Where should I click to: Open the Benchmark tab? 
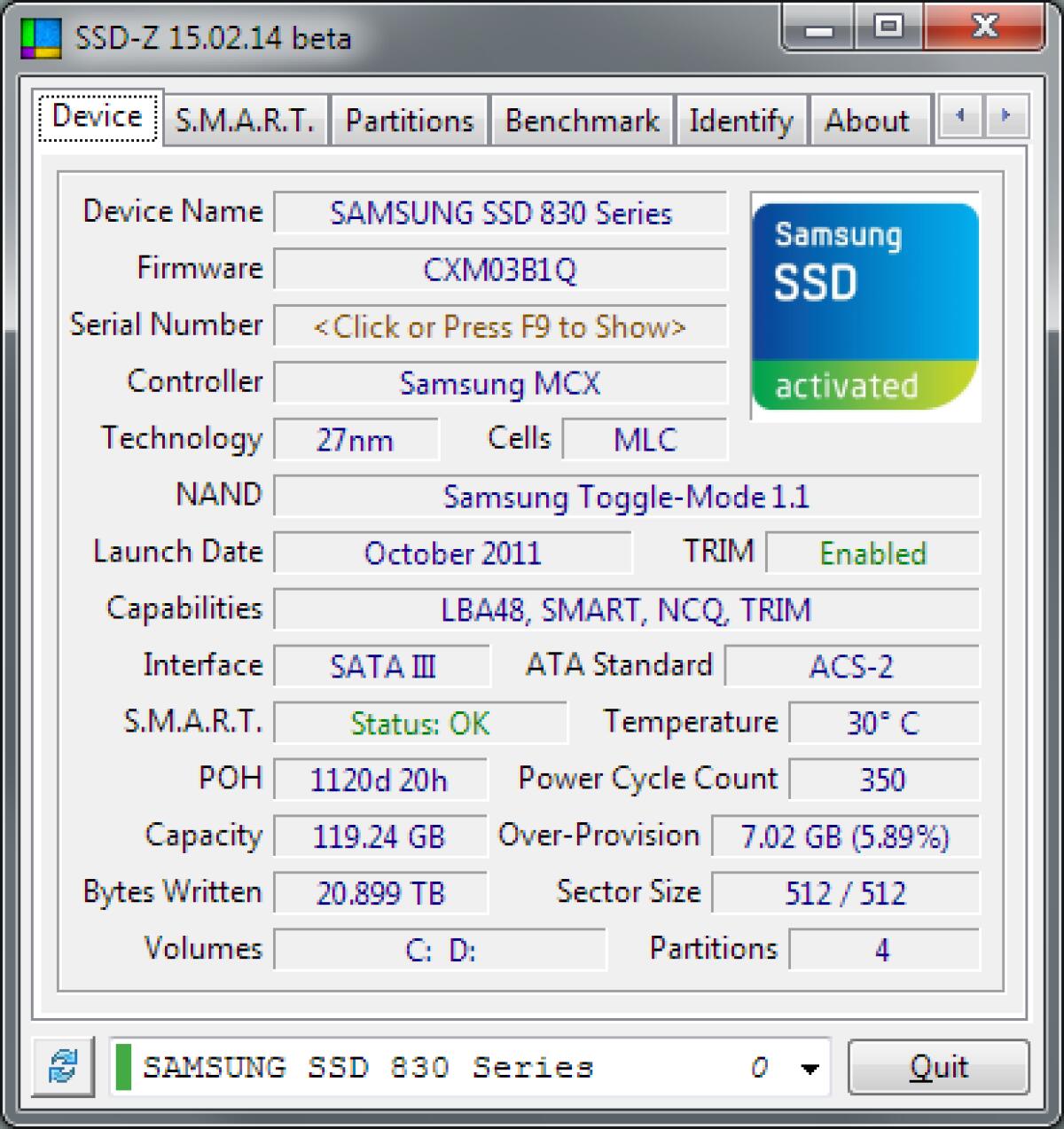tap(582, 120)
